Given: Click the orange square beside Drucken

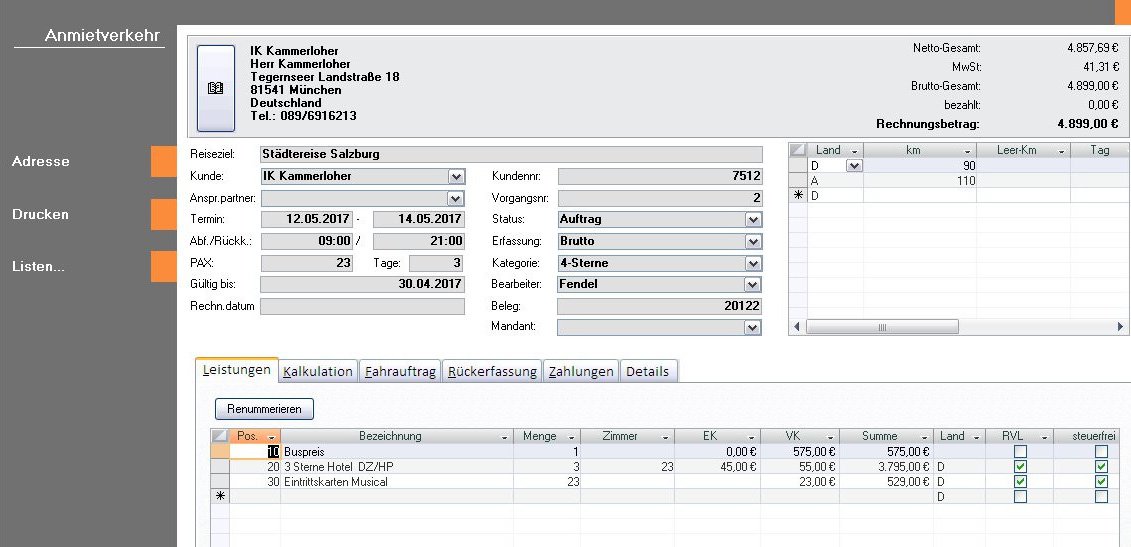Looking at the screenshot, I should coord(164,214).
